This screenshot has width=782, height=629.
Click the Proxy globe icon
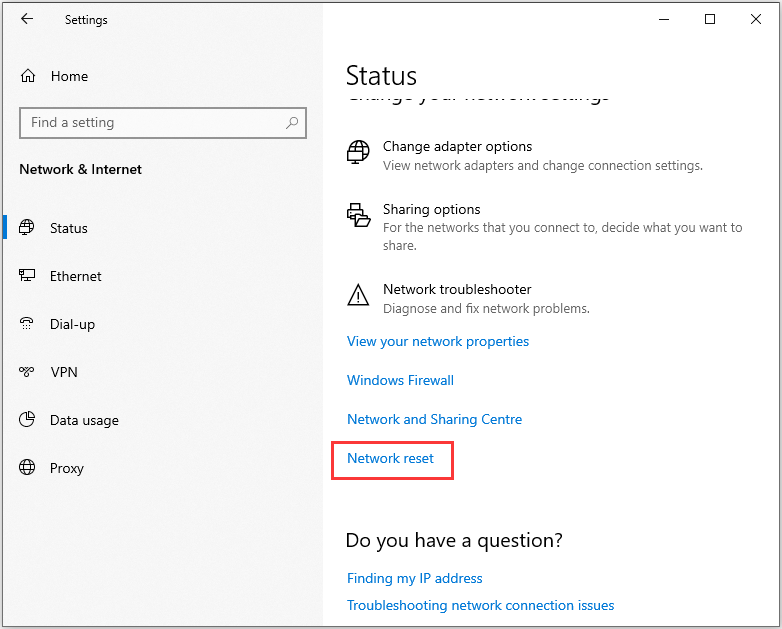[x=28, y=468]
